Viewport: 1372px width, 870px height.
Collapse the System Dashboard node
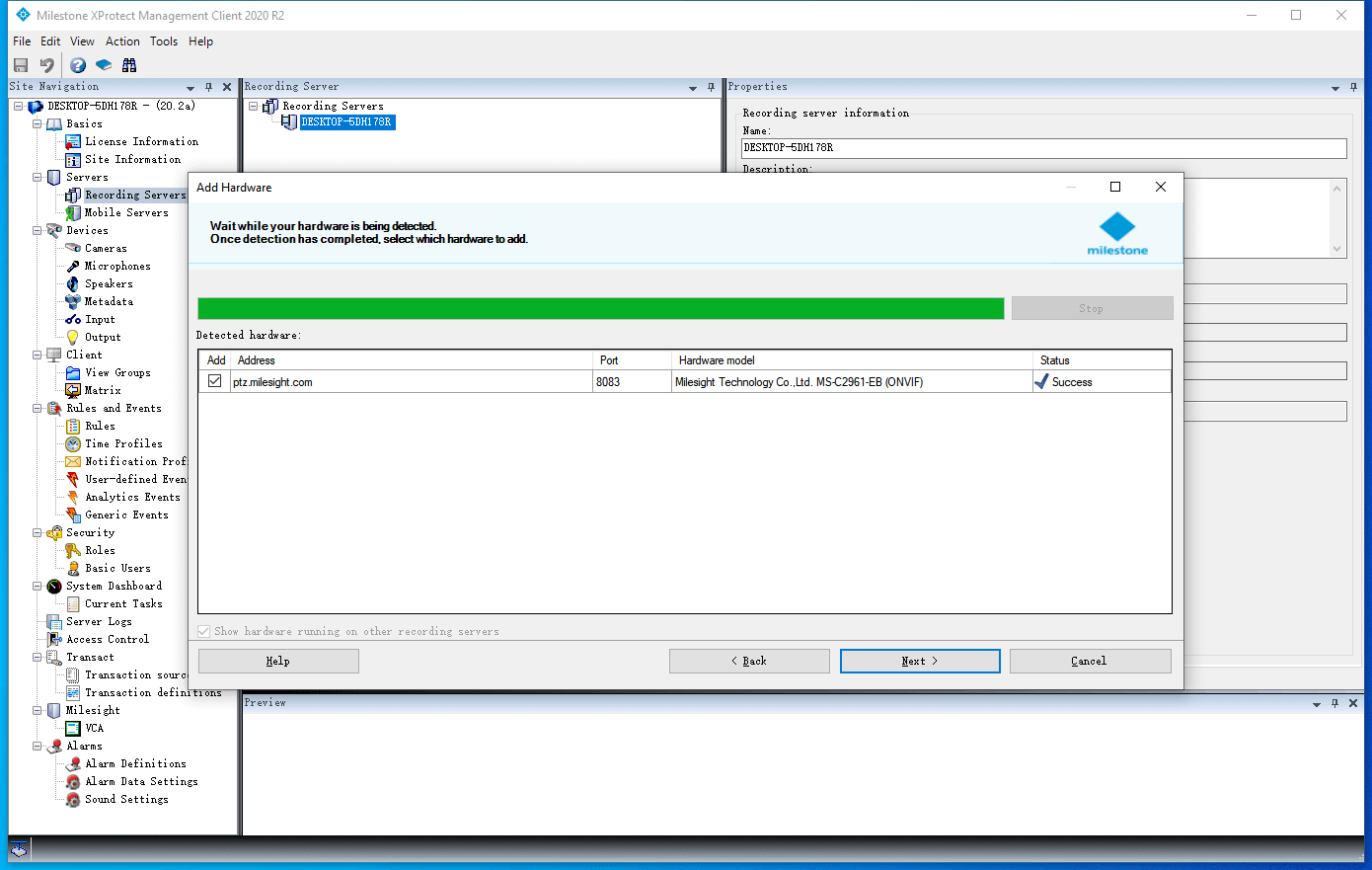pyautogui.click(x=38, y=587)
